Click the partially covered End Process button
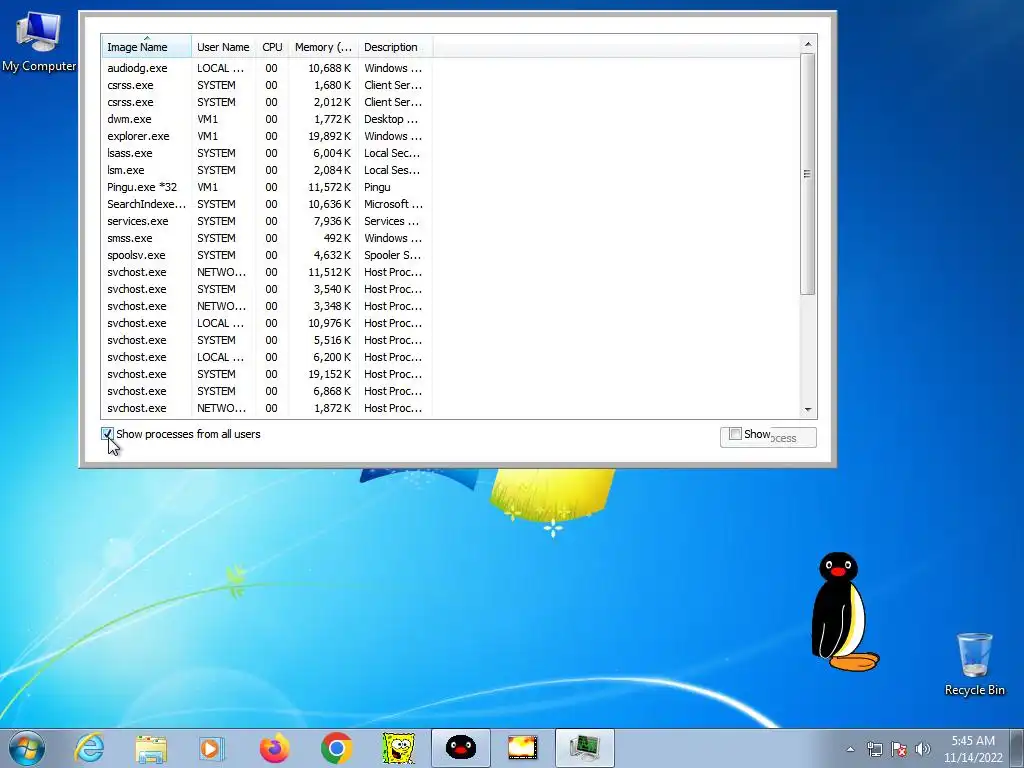This screenshot has width=1024, height=768. click(793, 438)
